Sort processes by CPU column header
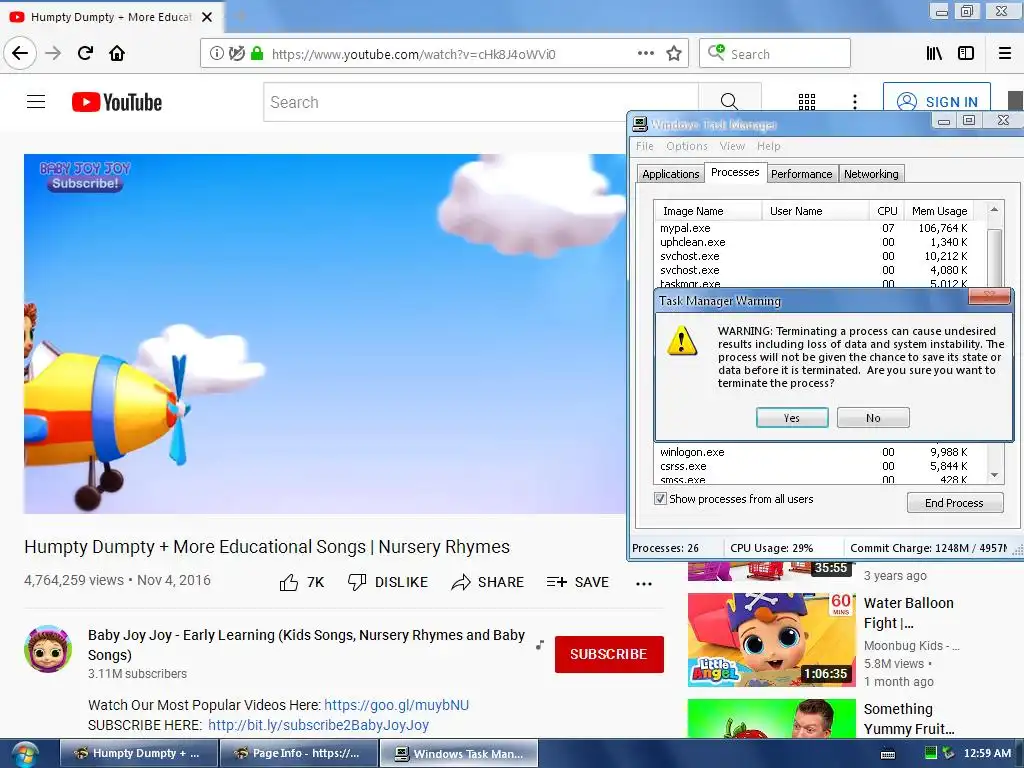This screenshot has height=768, width=1024. point(886,211)
